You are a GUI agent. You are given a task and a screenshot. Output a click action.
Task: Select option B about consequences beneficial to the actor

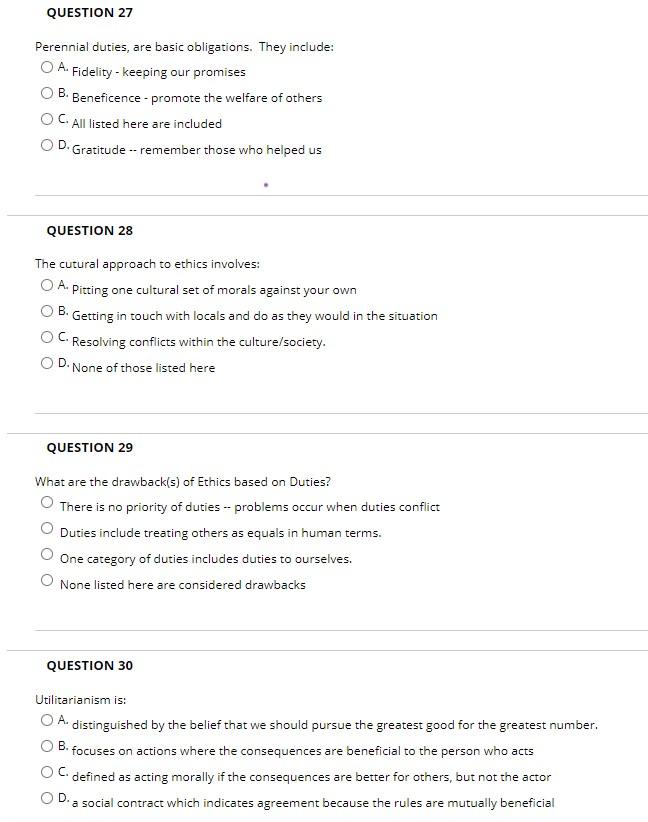coord(46,745)
